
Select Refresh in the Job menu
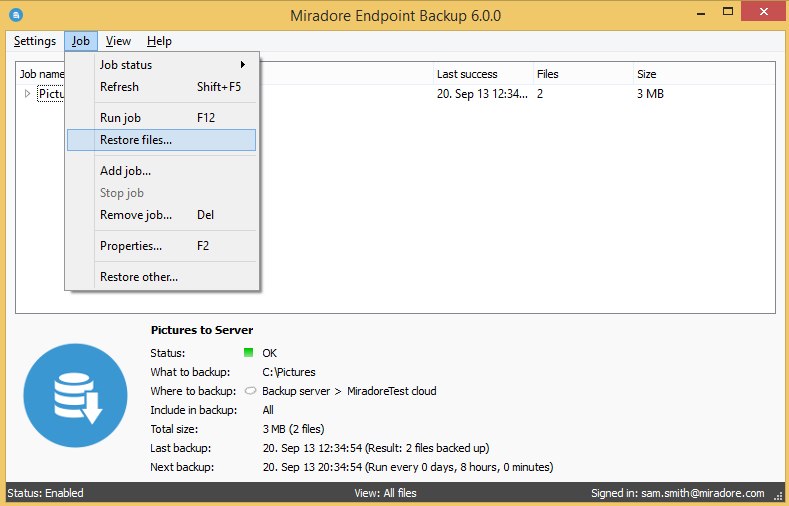coord(162,87)
